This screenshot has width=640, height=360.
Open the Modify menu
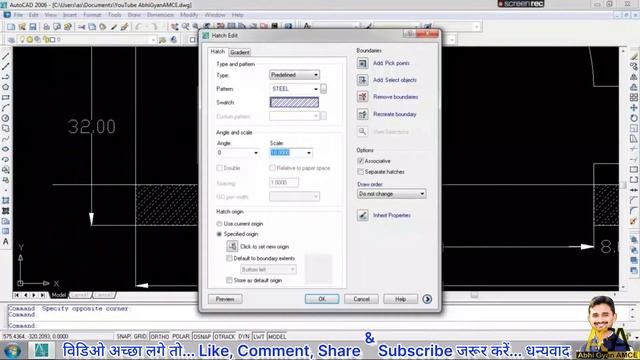pos(189,15)
